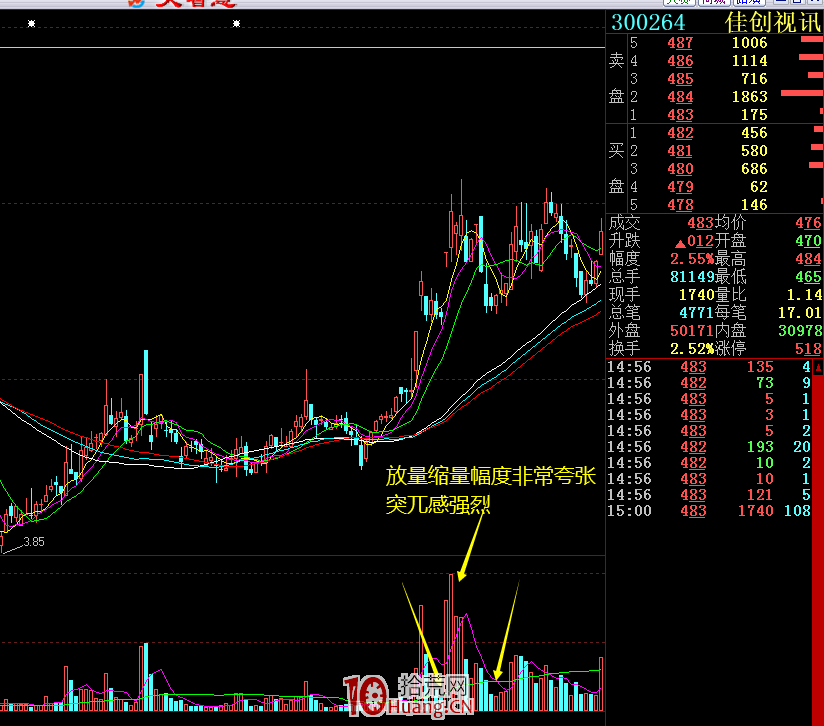Click the 总手 value 81149
Screen dimensions: 824x726
(692, 276)
